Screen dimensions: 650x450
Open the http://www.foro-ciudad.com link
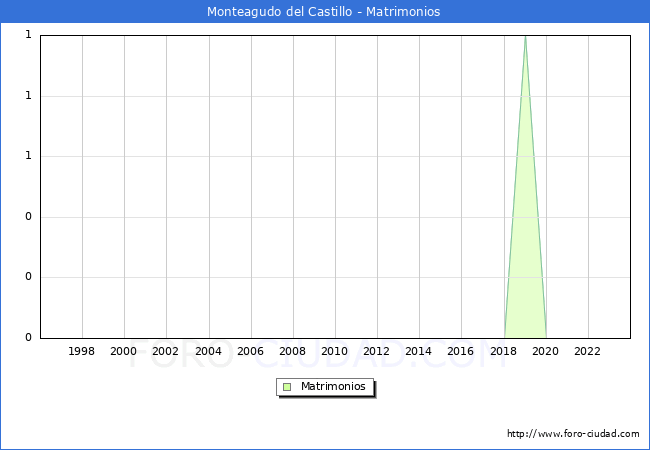573,433
